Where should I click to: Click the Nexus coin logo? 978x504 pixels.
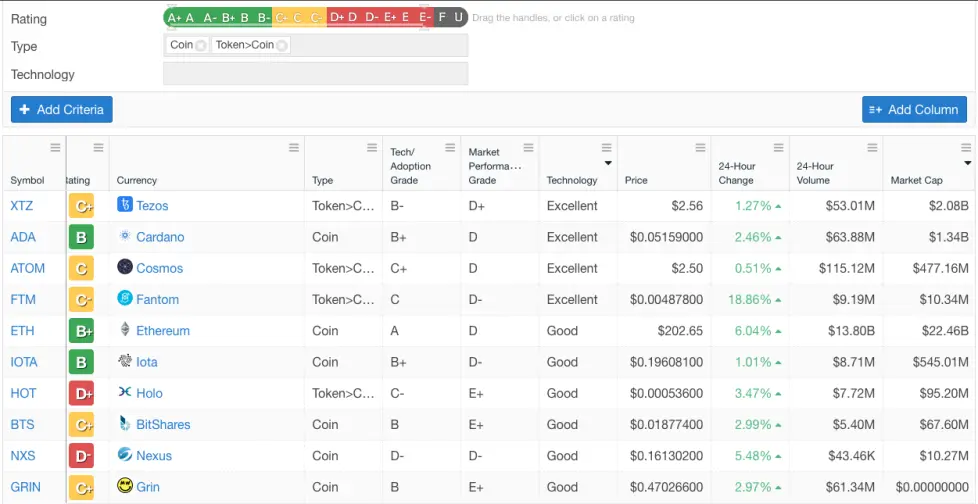pyautogui.click(x=125, y=455)
